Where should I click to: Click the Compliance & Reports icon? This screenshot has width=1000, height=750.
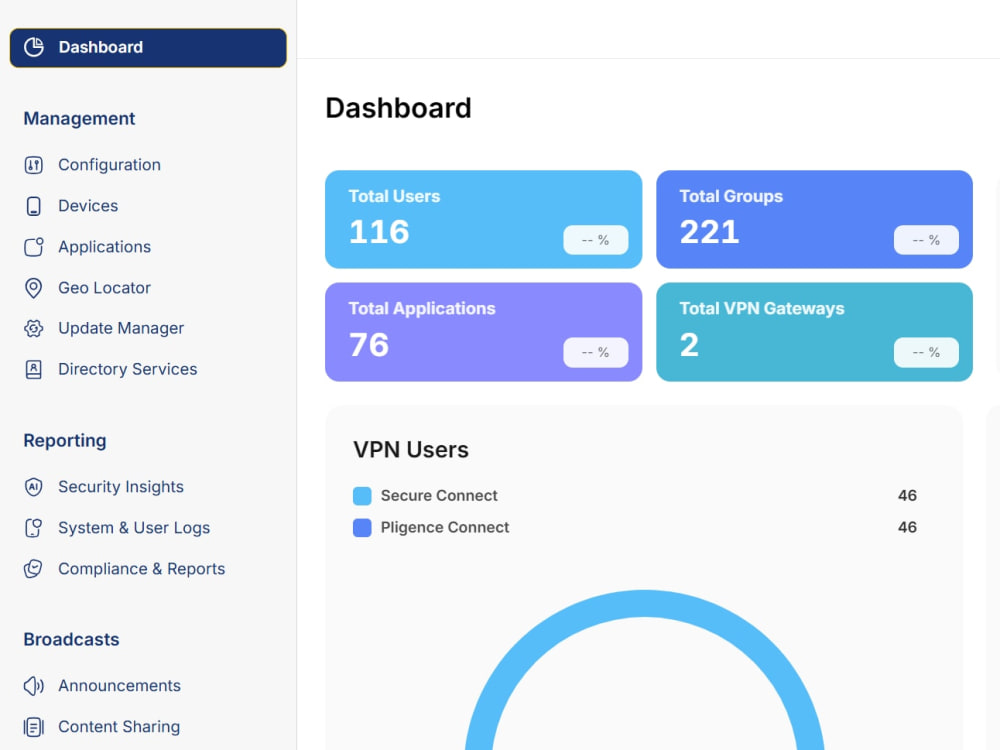tap(34, 569)
